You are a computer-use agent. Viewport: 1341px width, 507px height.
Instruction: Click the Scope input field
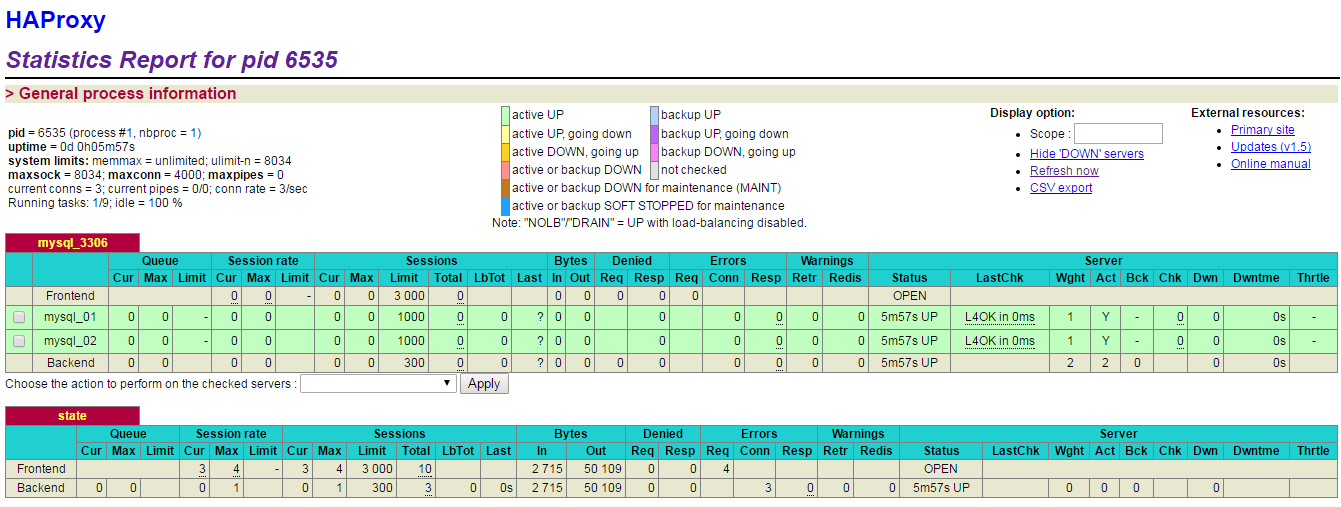pyautogui.click(x=1117, y=134)
